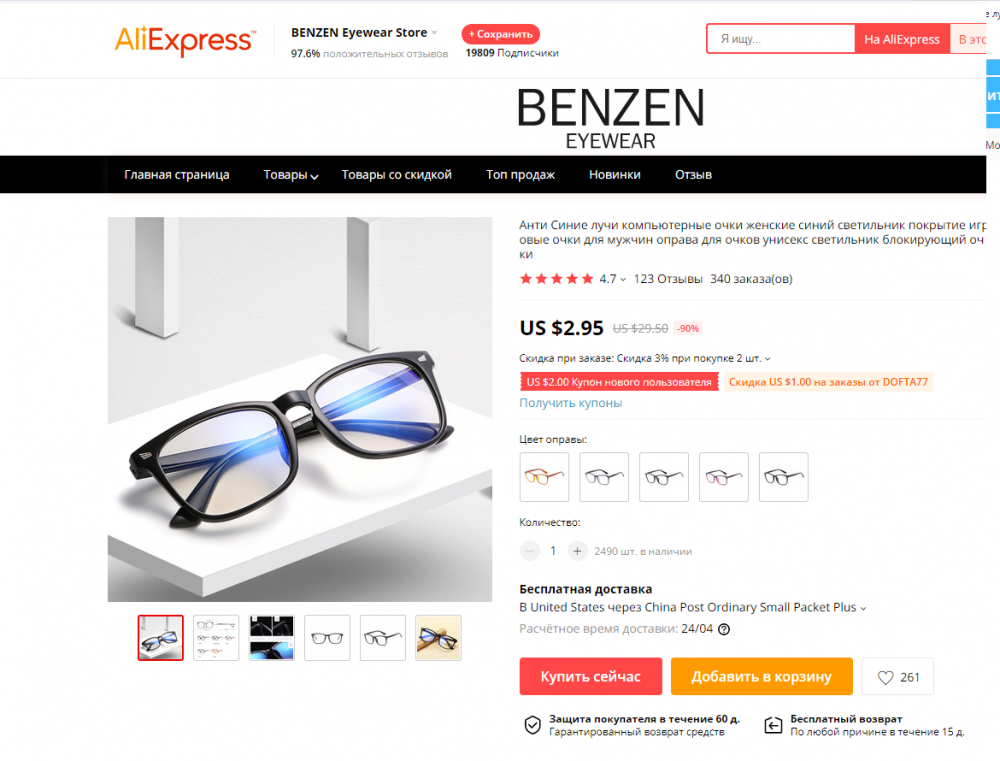This screenshot has width=1000, height=761.
Task: Click the Купить сейчас button
Action: point(591,677)
